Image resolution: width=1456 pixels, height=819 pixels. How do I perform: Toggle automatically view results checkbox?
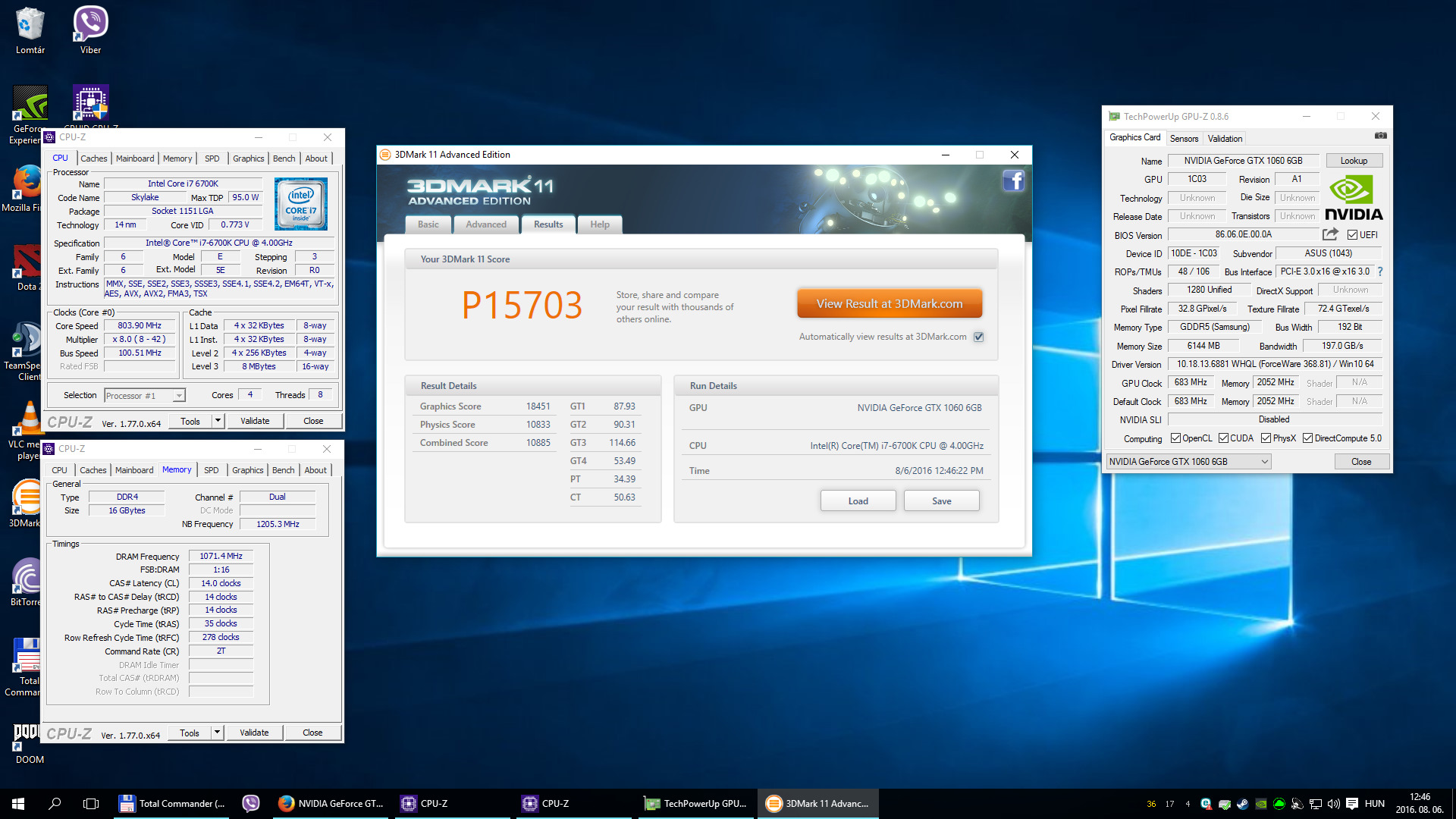pyautogui.click(x=979, y=337)
